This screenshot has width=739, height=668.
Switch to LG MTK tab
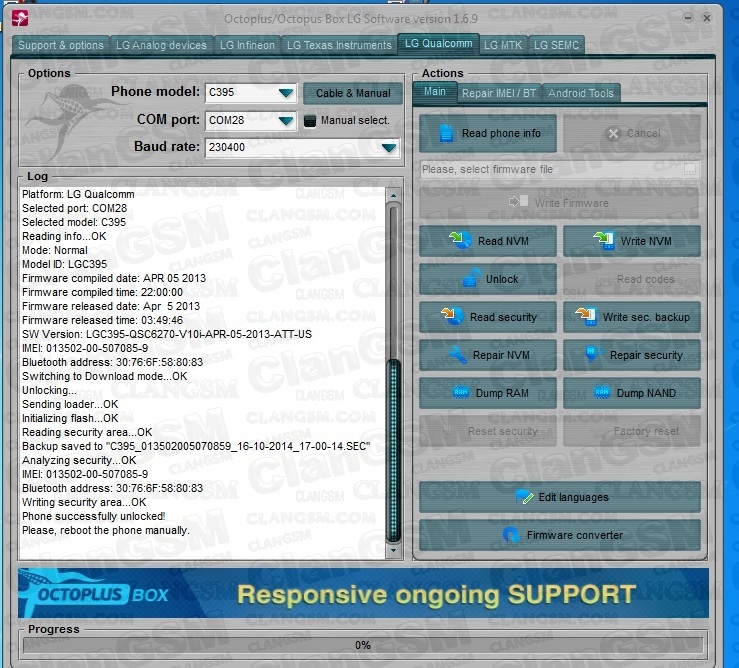[503, 45]
